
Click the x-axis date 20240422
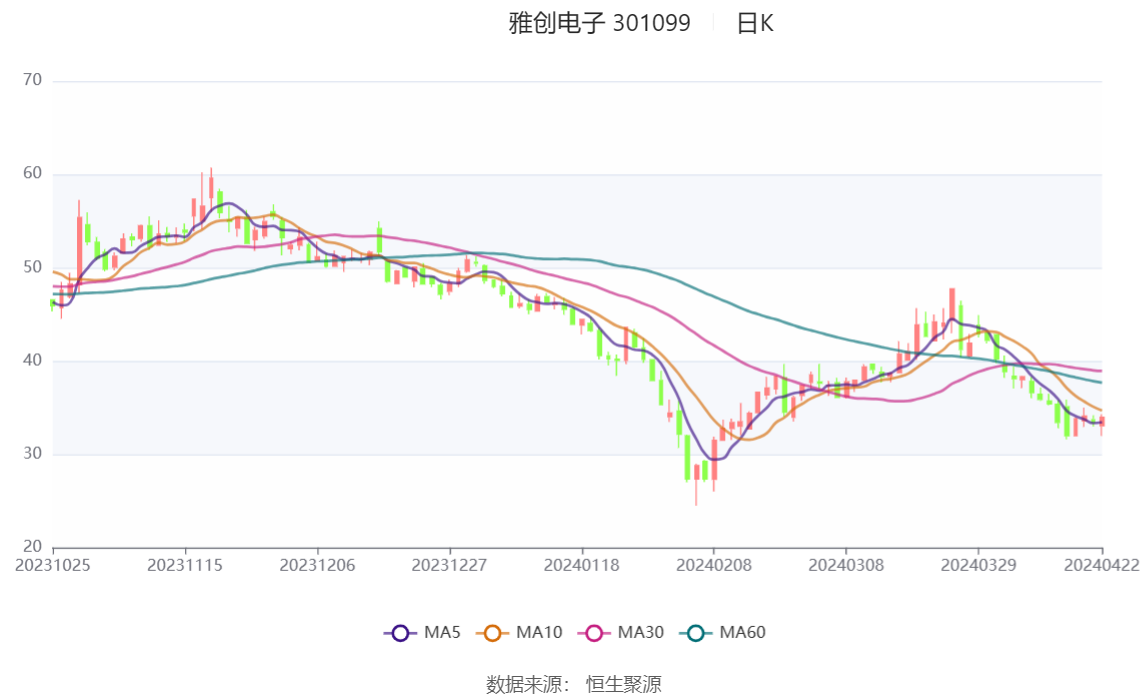pyautogui.click(x=1102, y=566)
